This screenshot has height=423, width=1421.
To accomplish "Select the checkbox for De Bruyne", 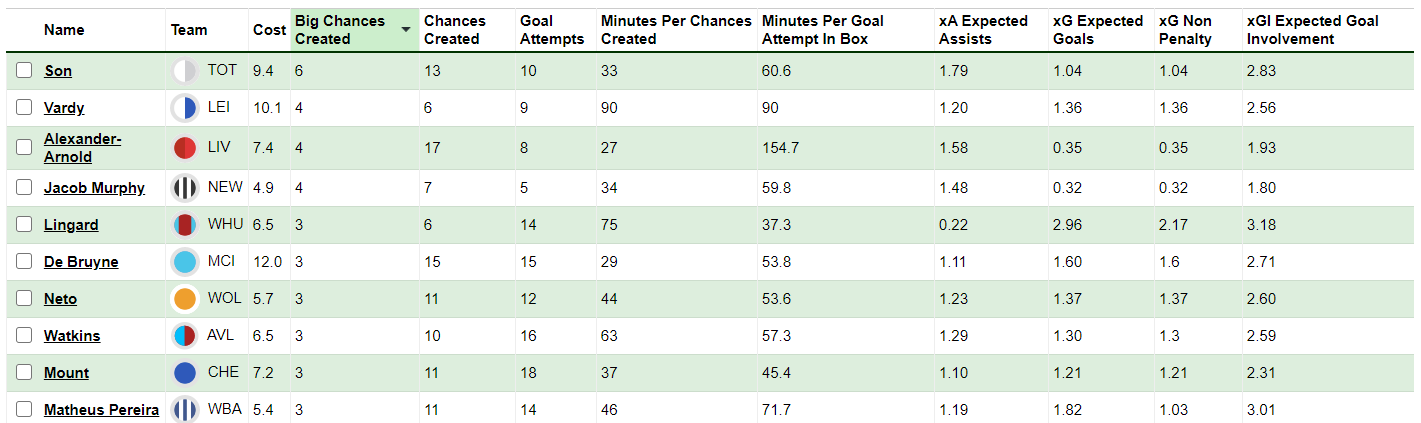I will pyautogui.click(x=24, y=262).
